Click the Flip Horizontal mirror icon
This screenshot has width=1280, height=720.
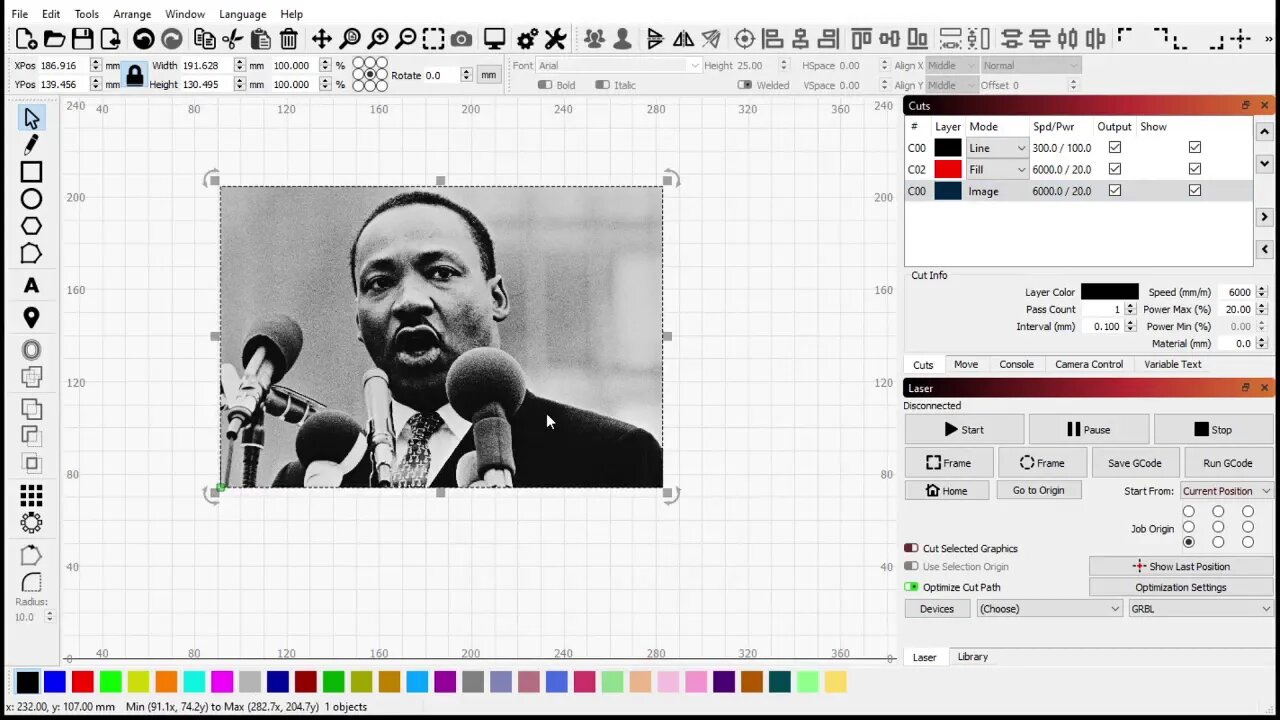pyautogui.click(x=683, y=39)
